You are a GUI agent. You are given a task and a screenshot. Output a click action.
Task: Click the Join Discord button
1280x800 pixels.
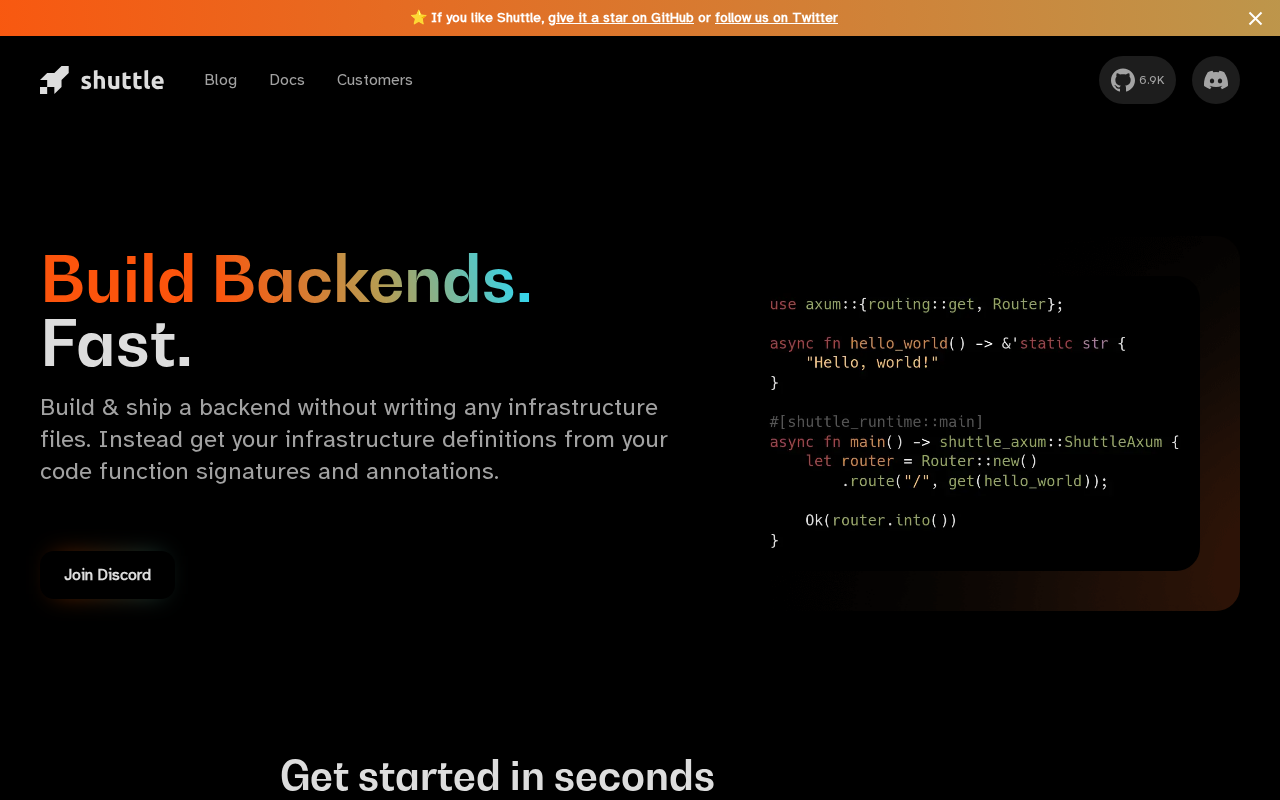108,575
